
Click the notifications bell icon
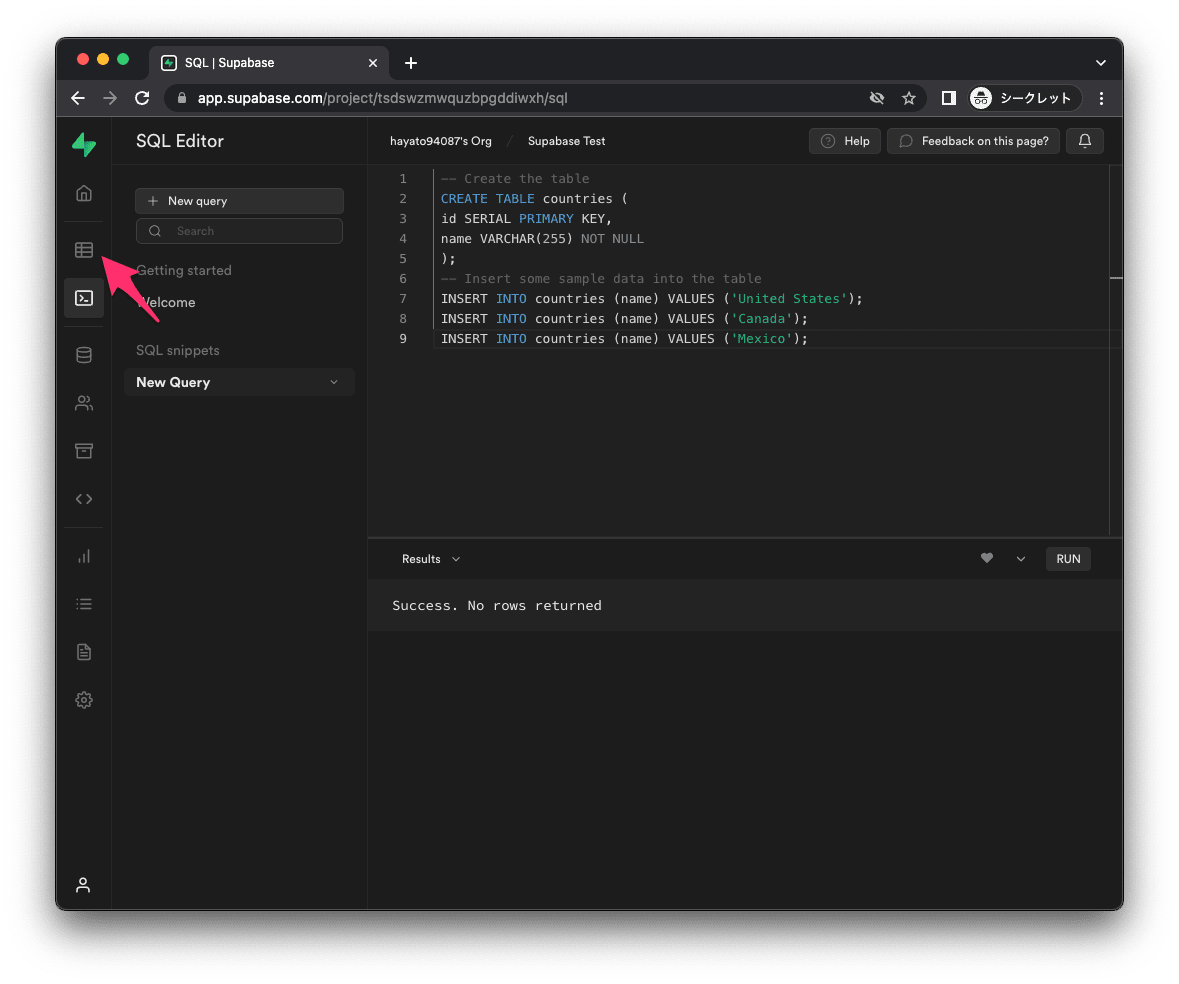[x=1085, y=141]
